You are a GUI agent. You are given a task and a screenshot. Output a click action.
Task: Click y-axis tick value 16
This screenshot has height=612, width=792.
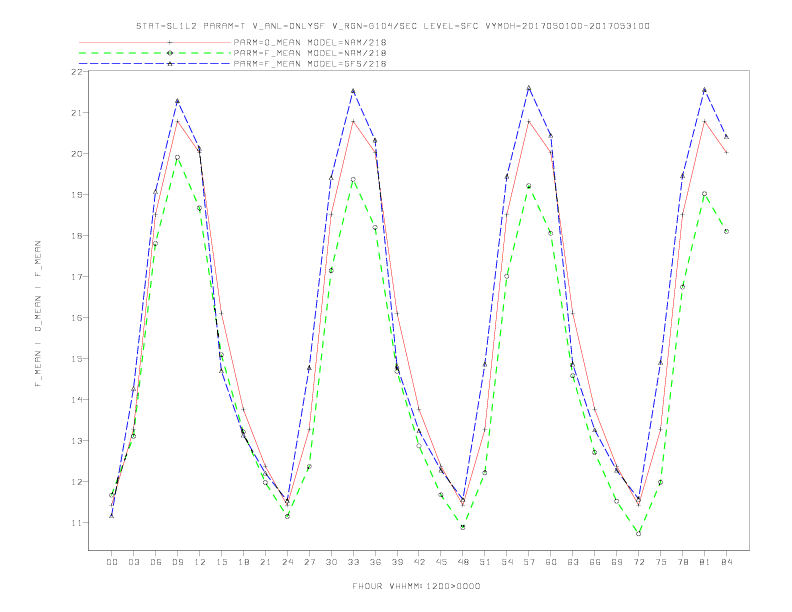pos(77,318)
